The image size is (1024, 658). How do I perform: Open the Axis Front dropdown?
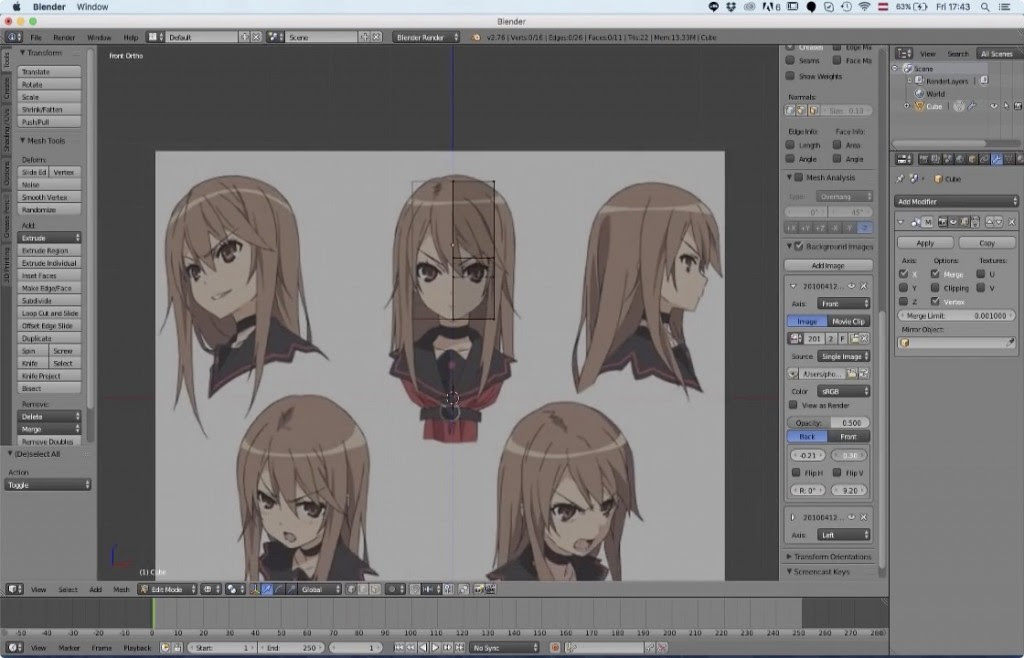(x=843, y=304)
